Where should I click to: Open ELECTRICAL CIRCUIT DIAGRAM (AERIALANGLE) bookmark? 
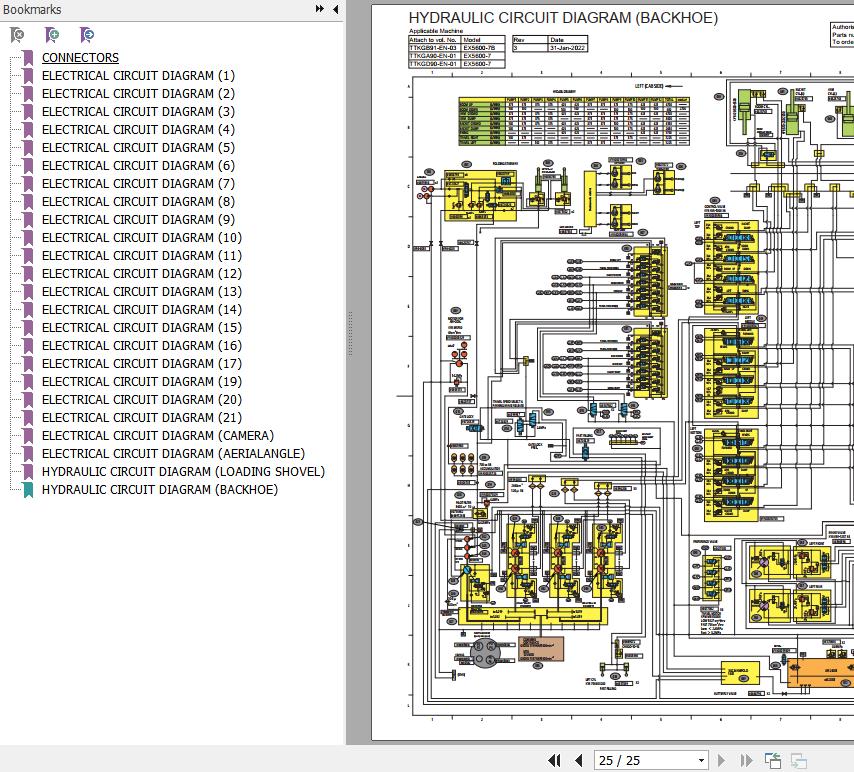pyautogui.click(x=173, y=453)
